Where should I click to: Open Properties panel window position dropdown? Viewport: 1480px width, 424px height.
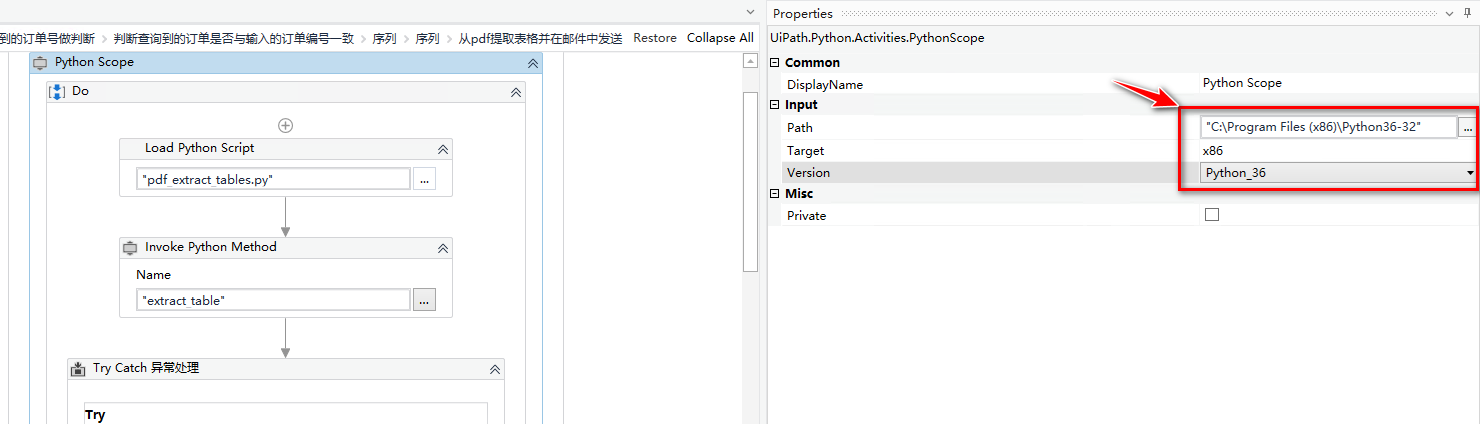pos(1451,13)
